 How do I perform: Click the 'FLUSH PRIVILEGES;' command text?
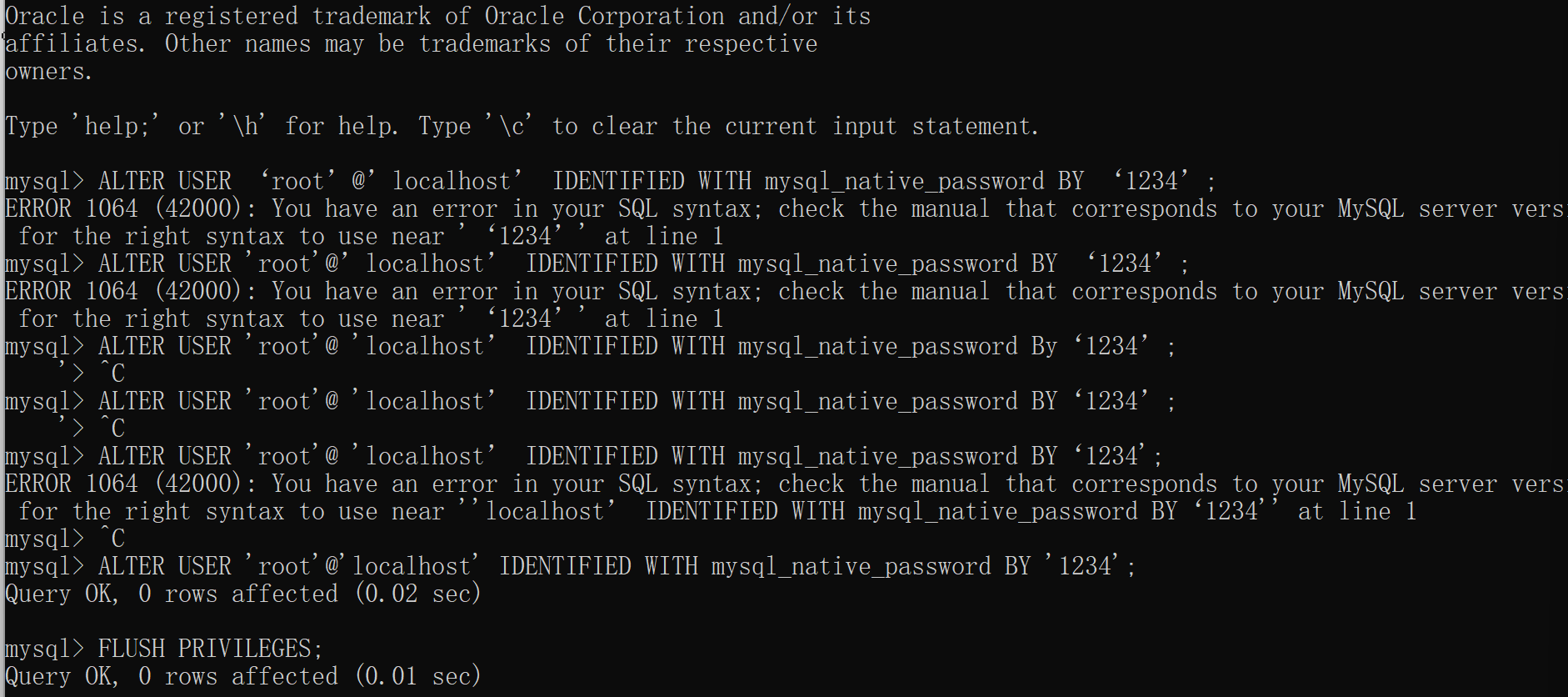210,649
